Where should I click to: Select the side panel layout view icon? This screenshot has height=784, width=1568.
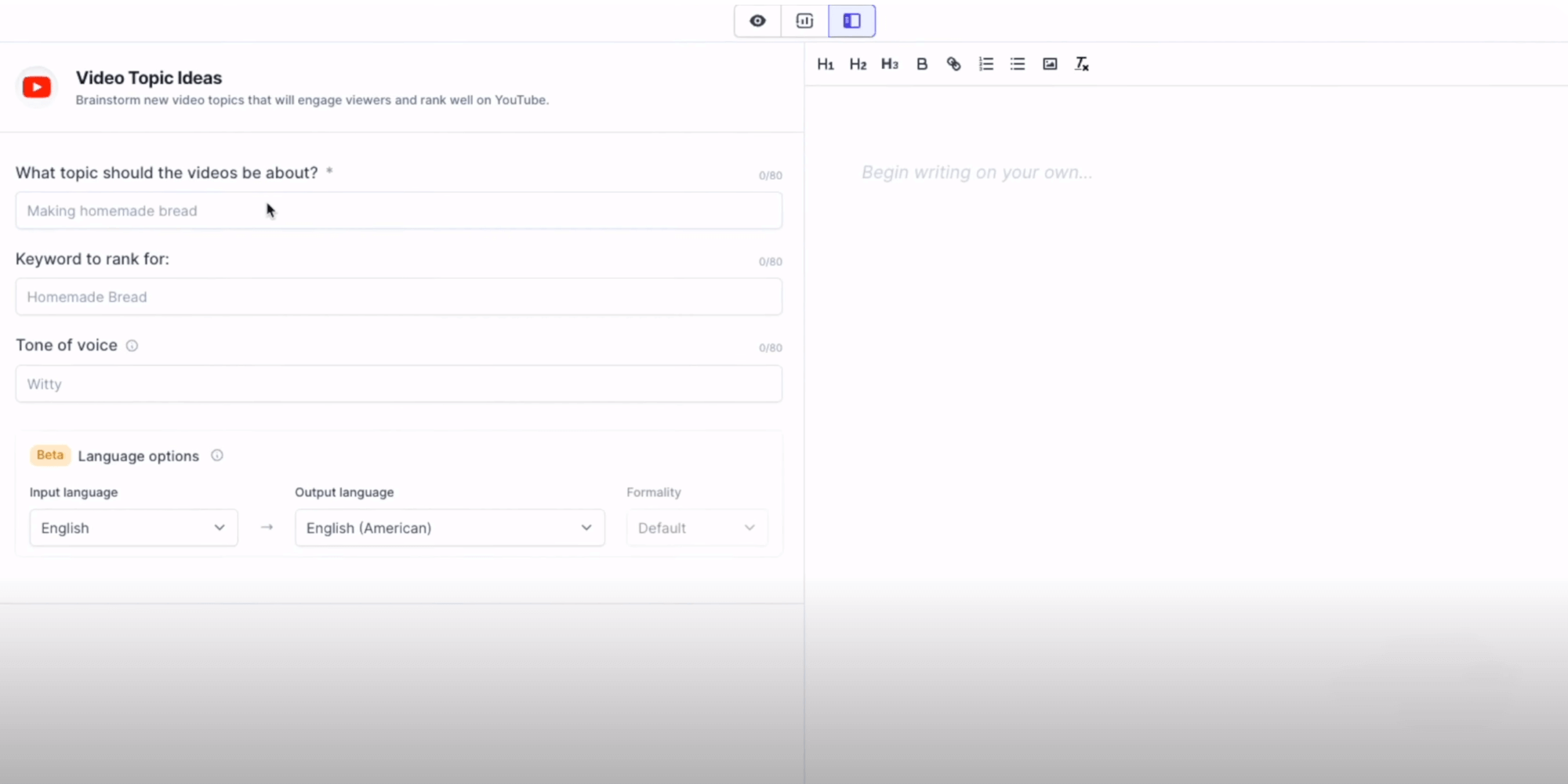pyautogui.click(x=851, y=21)
